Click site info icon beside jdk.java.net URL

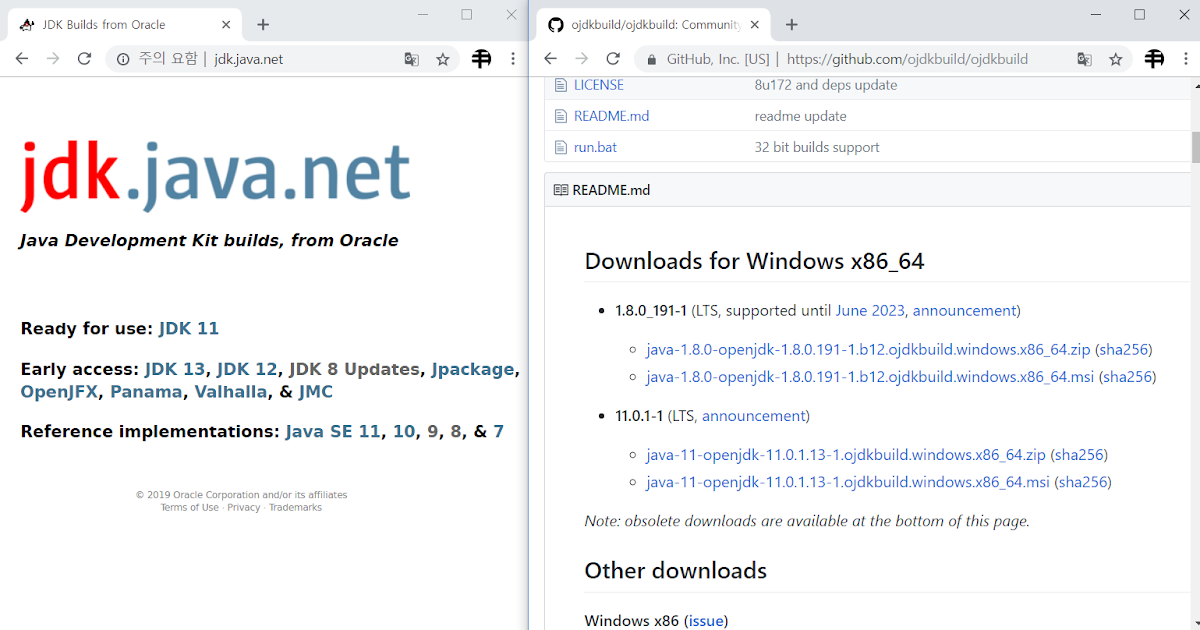pyautogui.click(x=124, y=59)
